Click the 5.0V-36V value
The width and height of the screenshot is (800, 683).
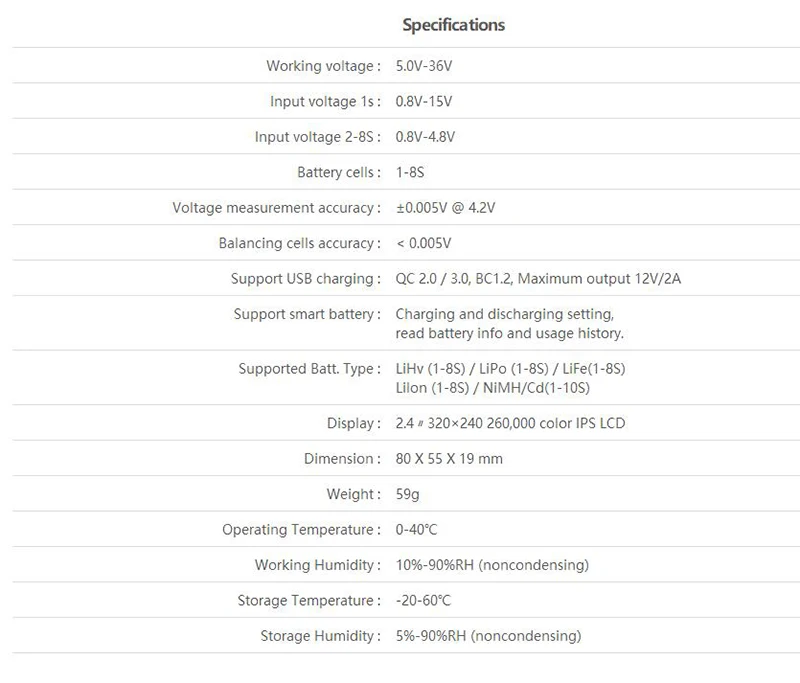pyautogui.click(x=424, y=66)
